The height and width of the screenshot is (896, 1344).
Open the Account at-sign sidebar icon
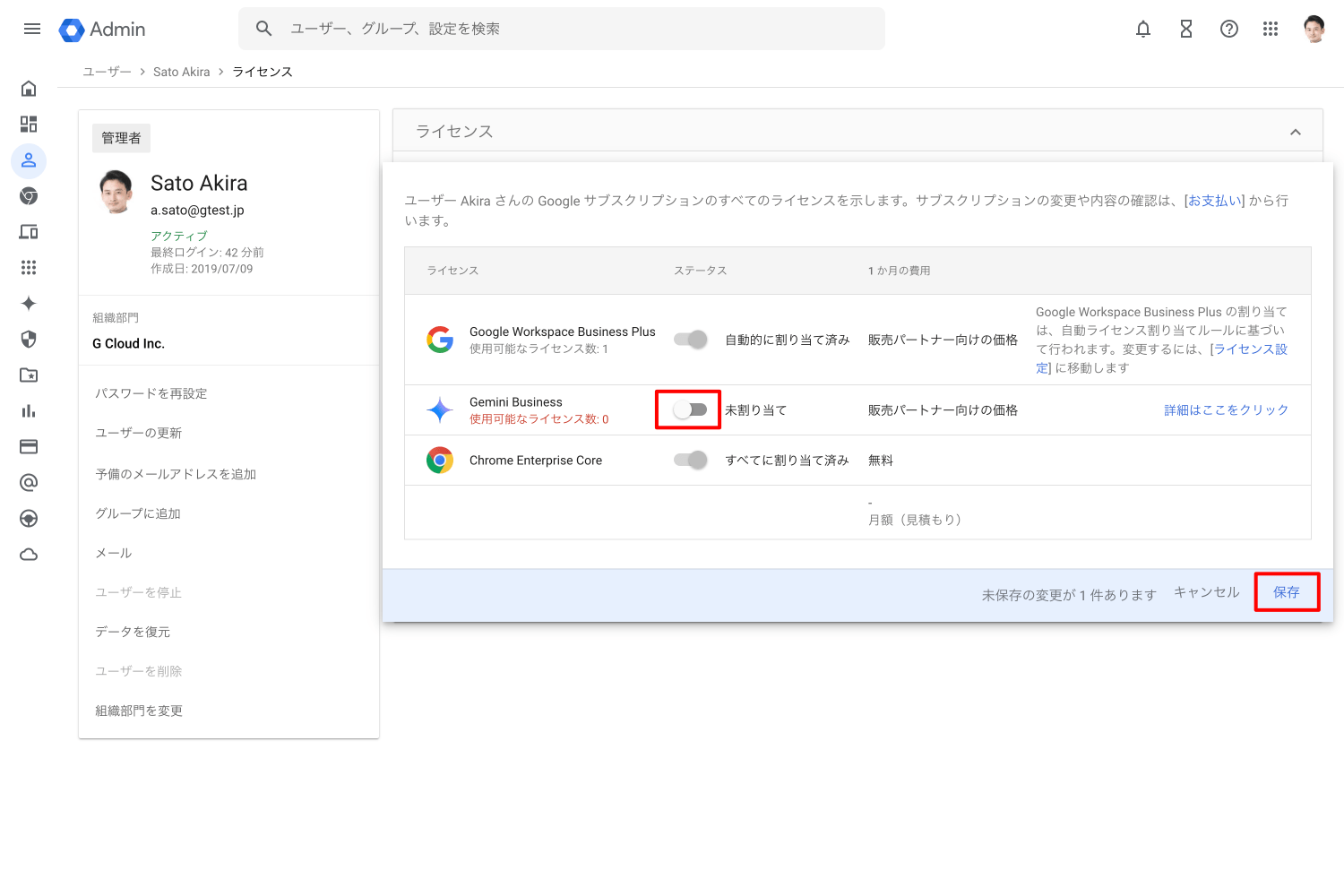29,483
